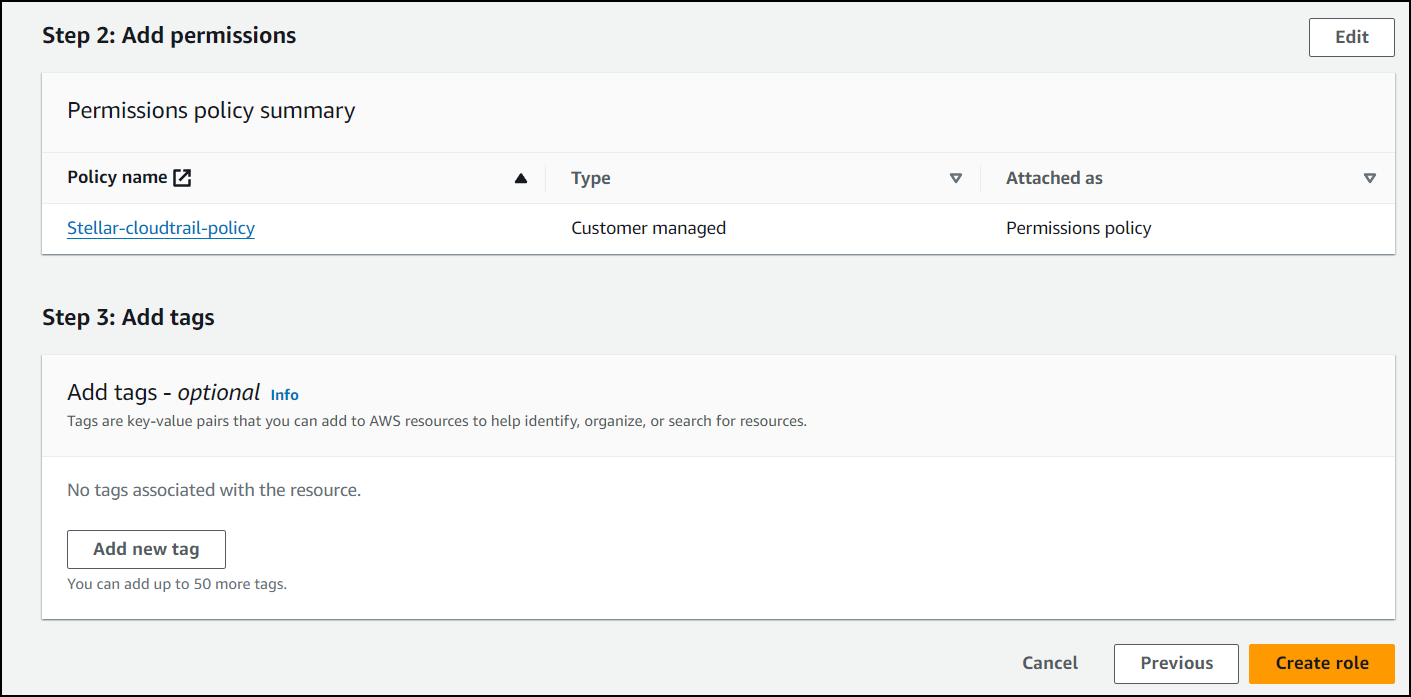Sort by Policy name using the ascending arrow
The height and width of the screenshot is (697, 1411).
coord(520,179)
